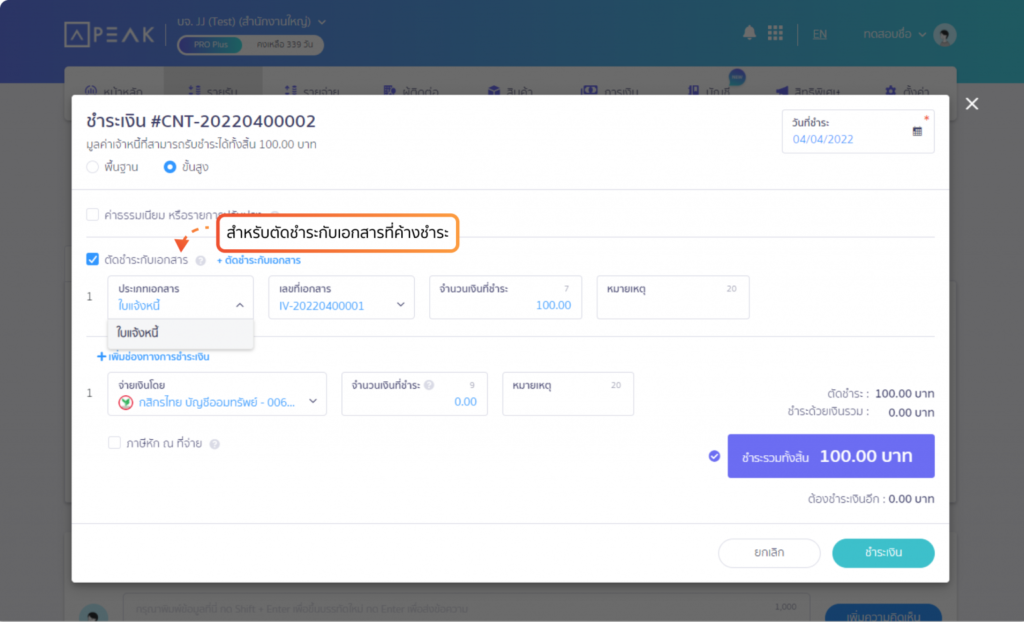Select the ขั้นสูง radio option

point(170,167)
